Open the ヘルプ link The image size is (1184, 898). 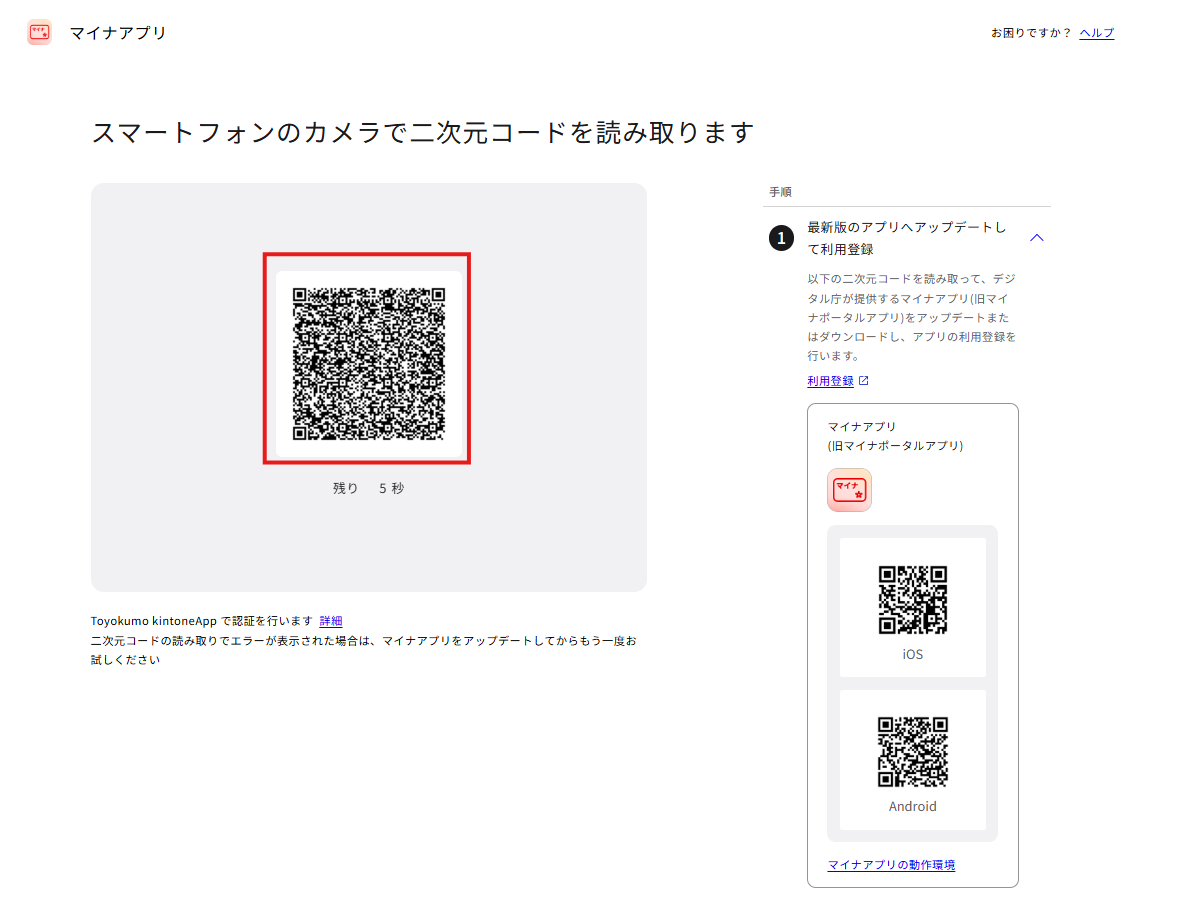(1096, 33)
